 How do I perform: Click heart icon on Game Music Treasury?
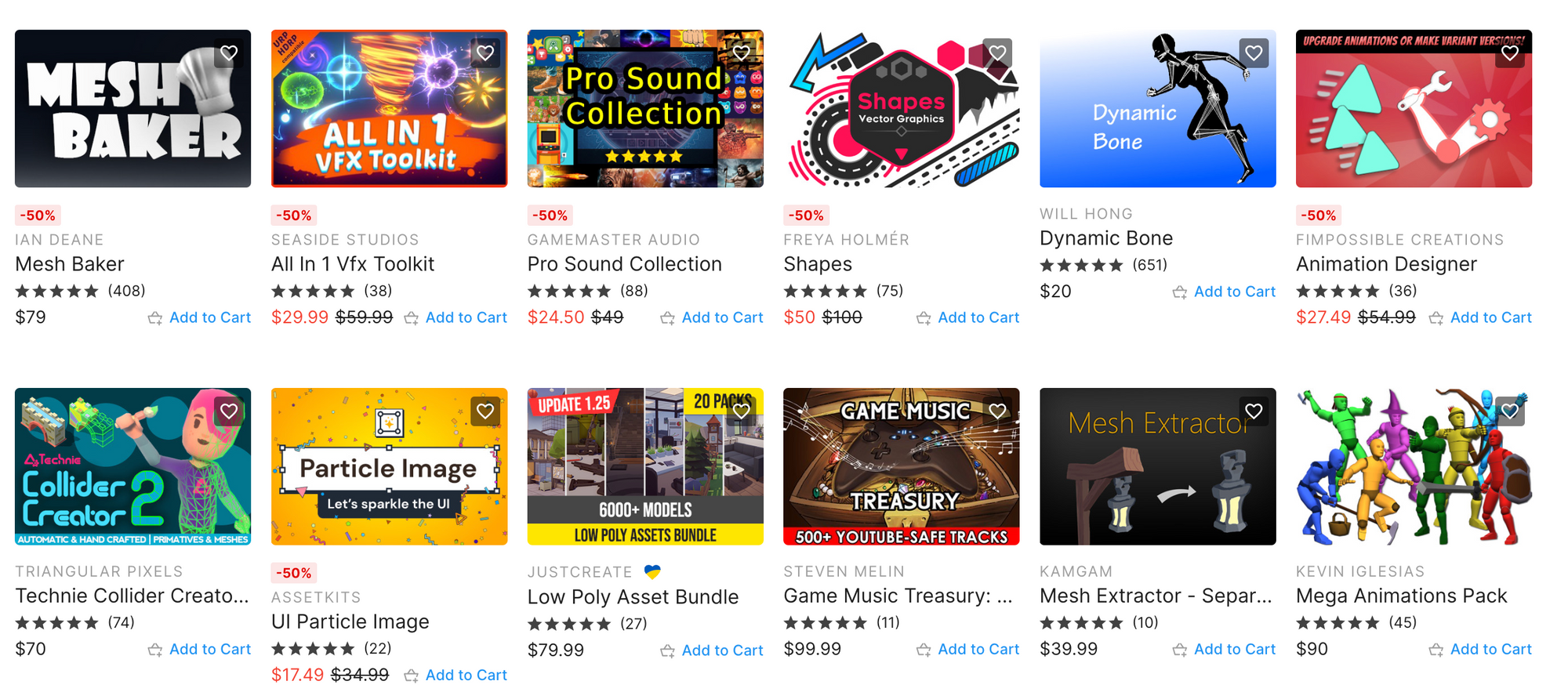(997, 411)
